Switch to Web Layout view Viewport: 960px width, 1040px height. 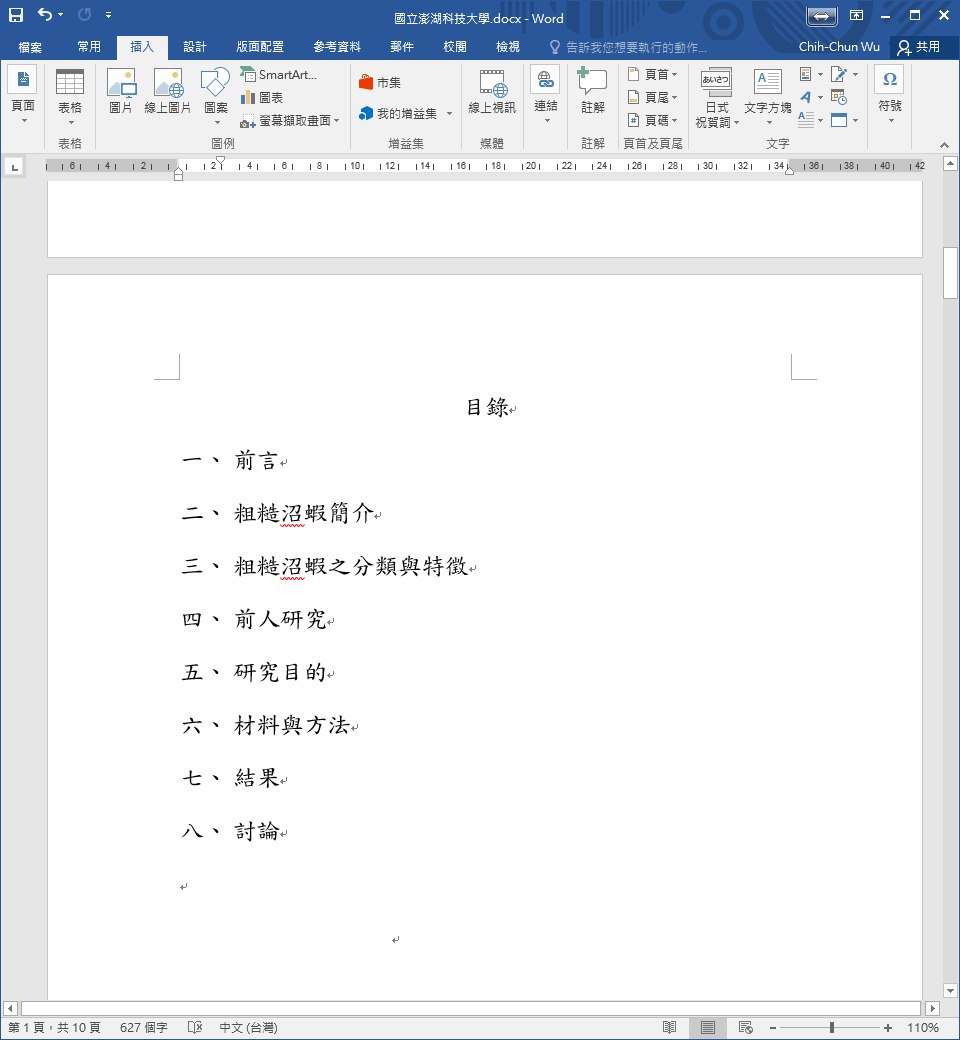(745, 1027)
